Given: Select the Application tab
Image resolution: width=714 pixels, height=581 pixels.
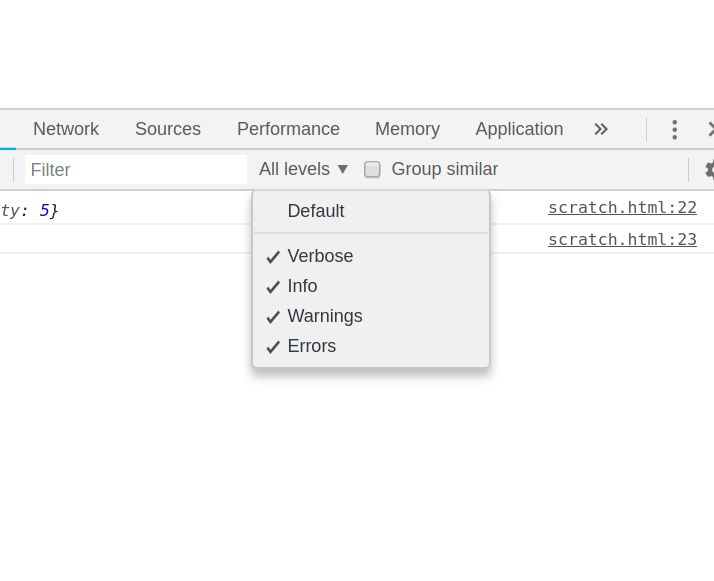Looking at the screenshot, I should (x=519, y=129).
